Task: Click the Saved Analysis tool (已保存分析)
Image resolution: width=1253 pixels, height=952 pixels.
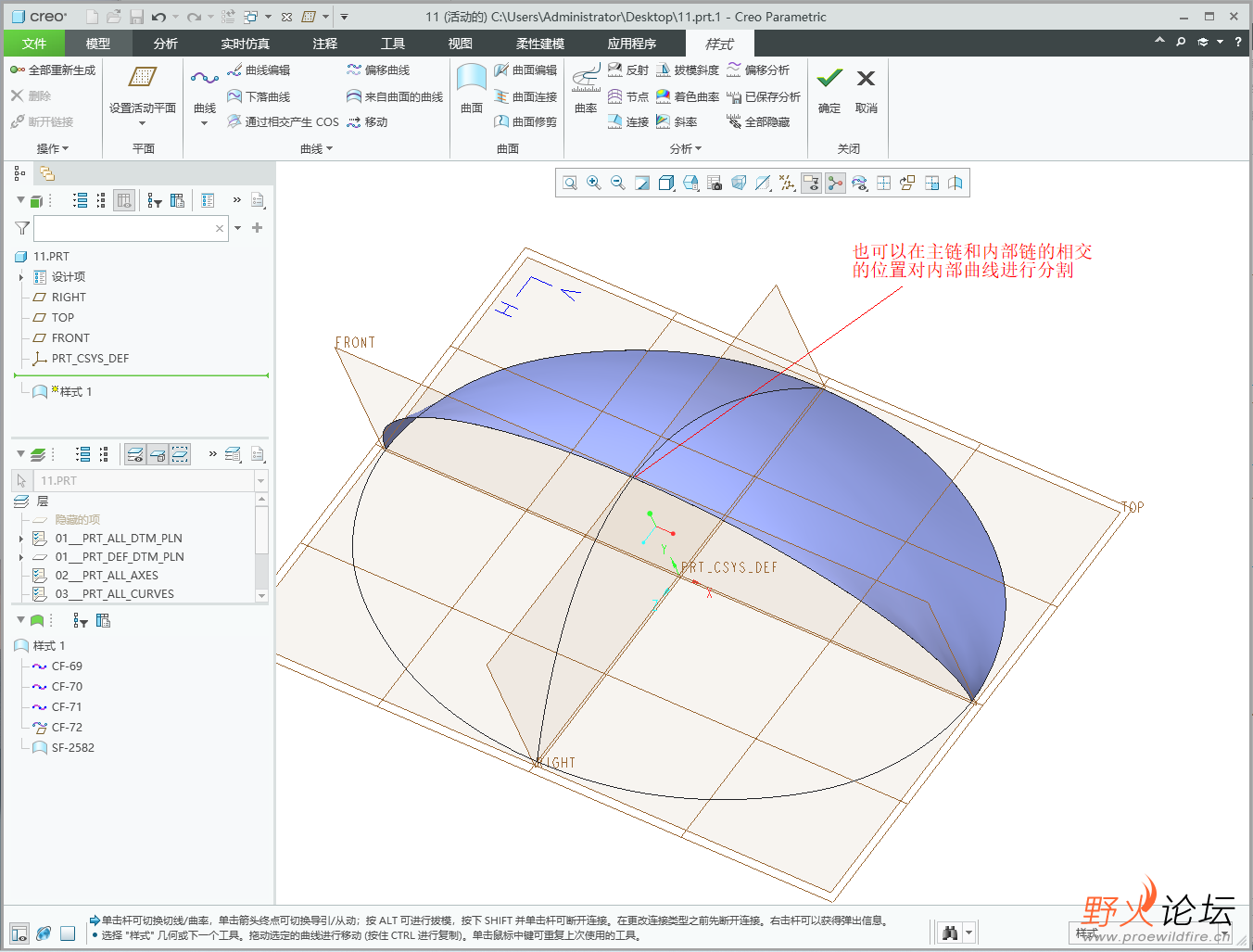Action: [764, 96]
